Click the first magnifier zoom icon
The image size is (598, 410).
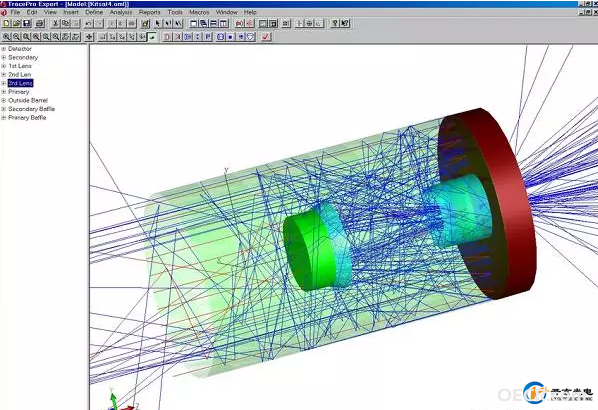pos(6,37)
